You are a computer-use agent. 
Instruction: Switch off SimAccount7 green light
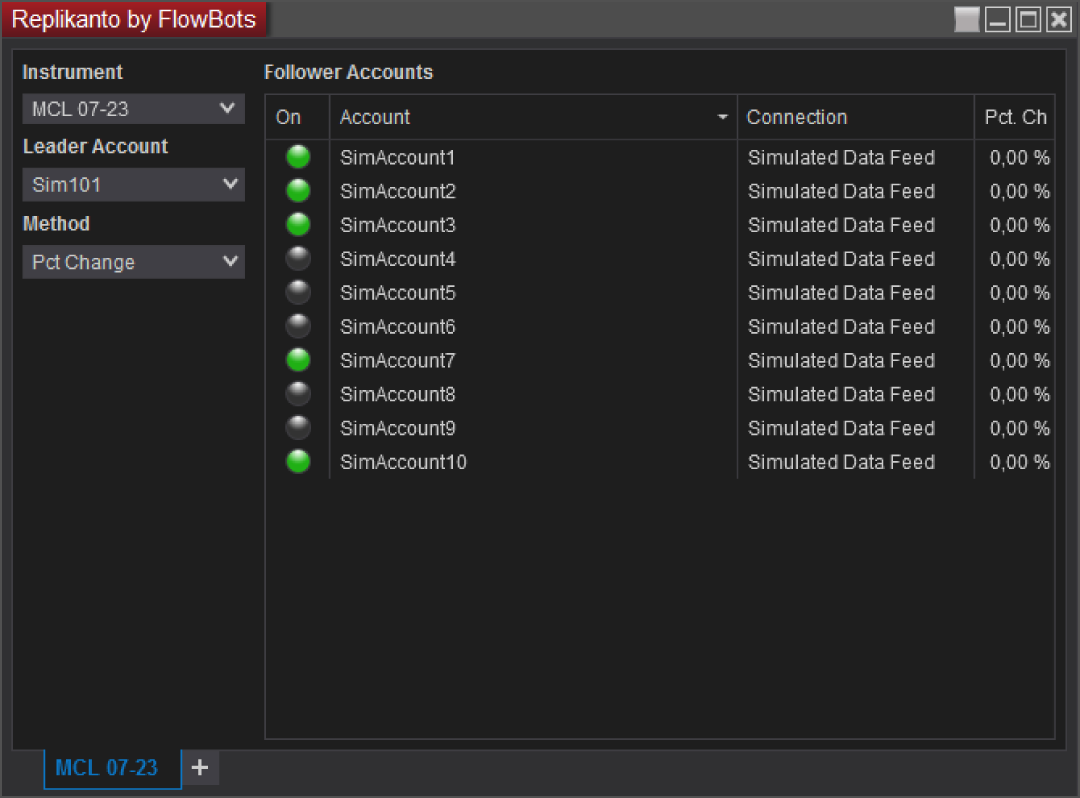pyautogui.click(x=298, y=359)
